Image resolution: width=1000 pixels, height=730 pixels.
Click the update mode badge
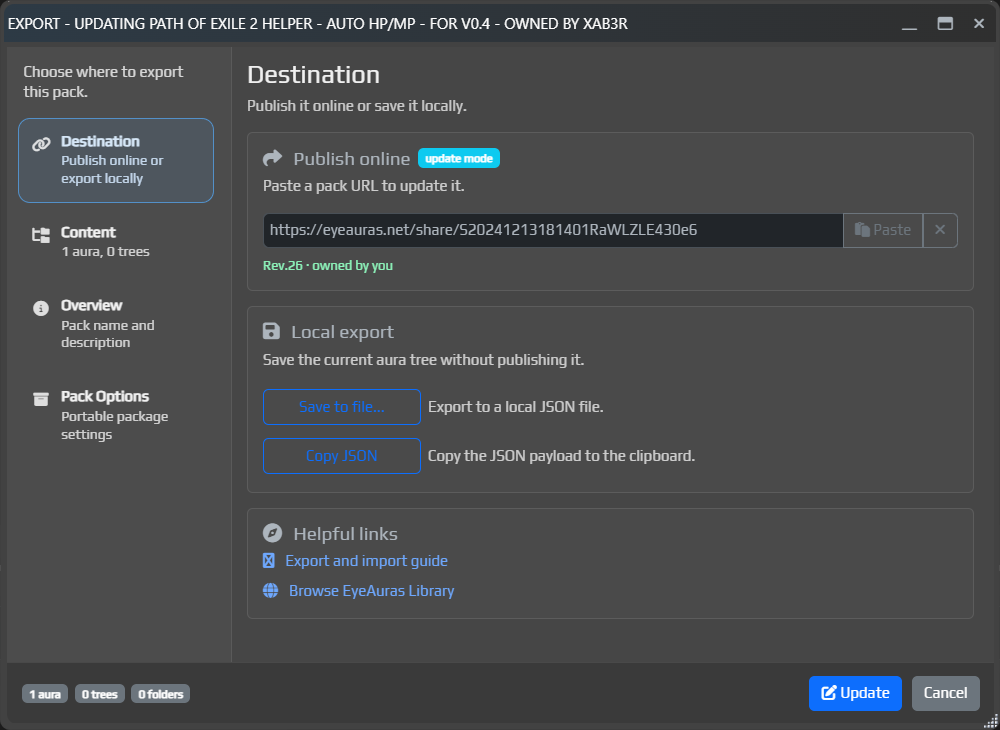[x=458, y=157]
